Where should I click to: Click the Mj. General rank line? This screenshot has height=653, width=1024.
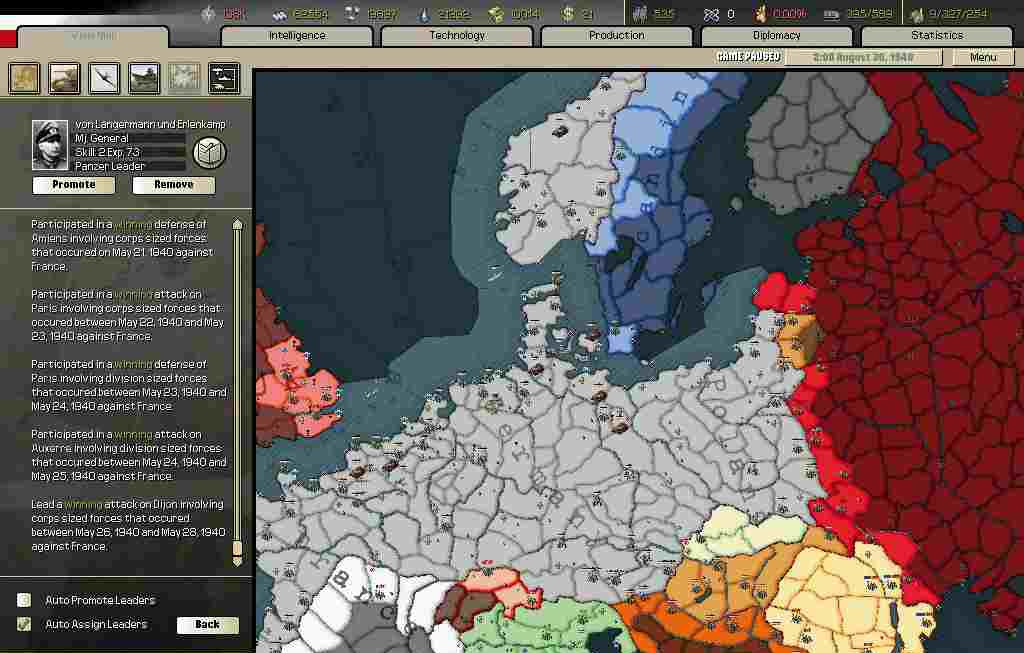click(x=101, y=138)
